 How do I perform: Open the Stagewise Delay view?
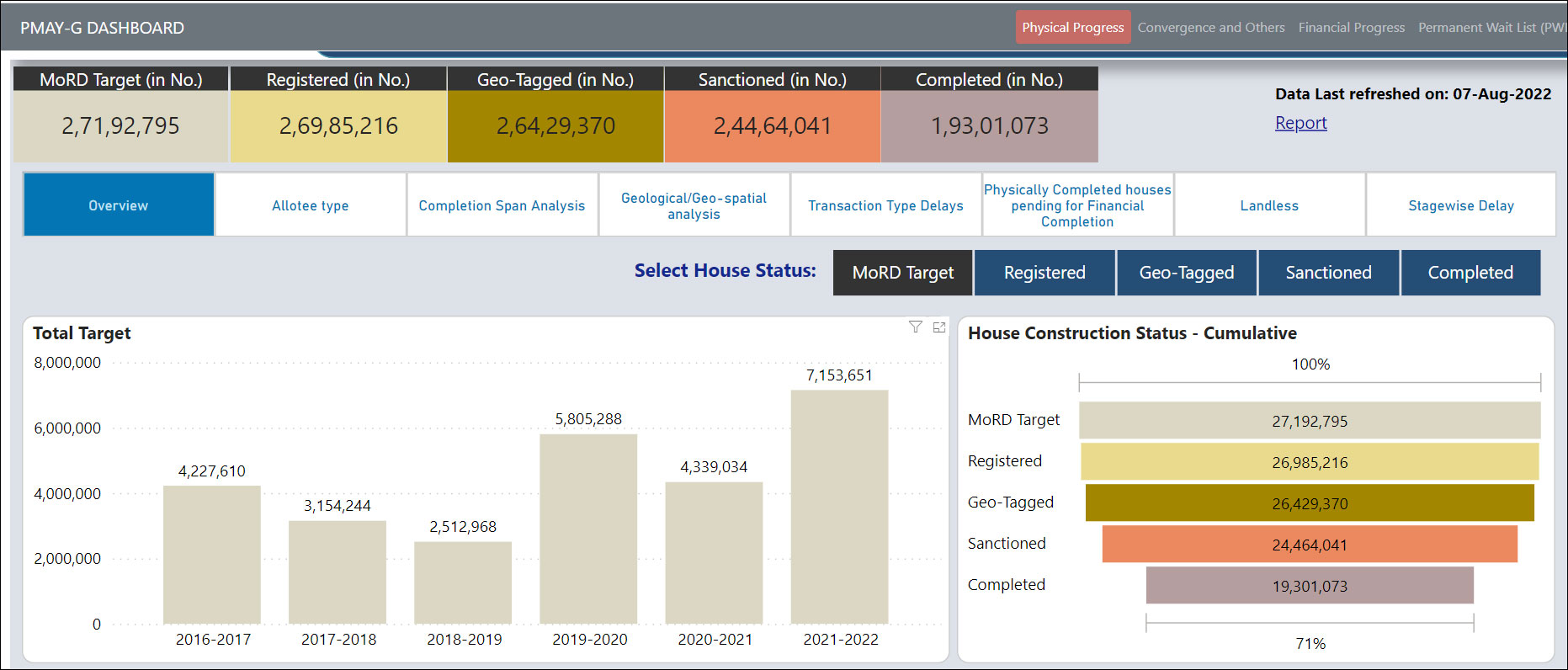(x=1460, y=205)
